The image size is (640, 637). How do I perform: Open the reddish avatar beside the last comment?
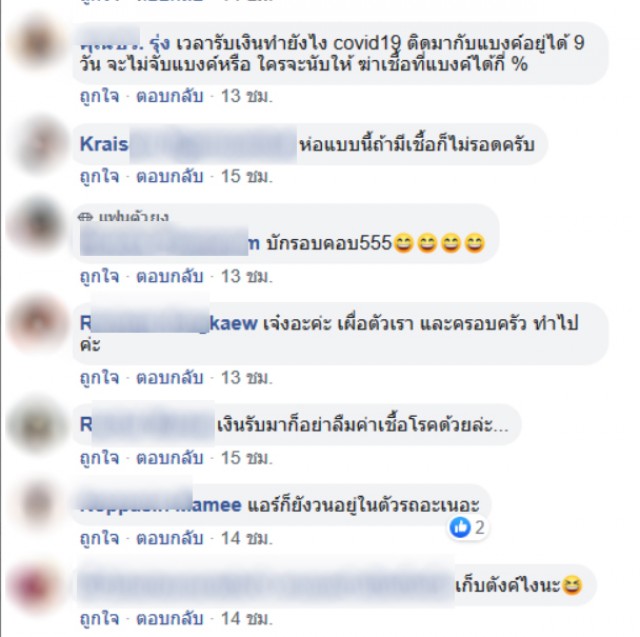click(37, 587)
